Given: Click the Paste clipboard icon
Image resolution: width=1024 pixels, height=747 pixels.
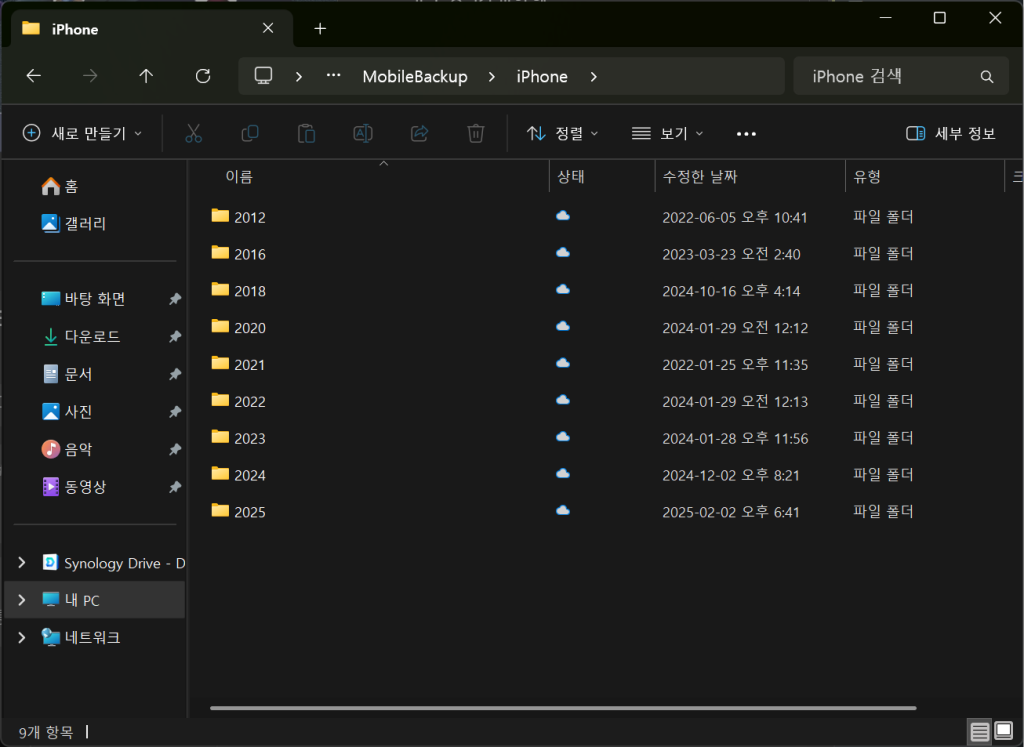Looking at the screenshot, I should click(x=306, y=133).
